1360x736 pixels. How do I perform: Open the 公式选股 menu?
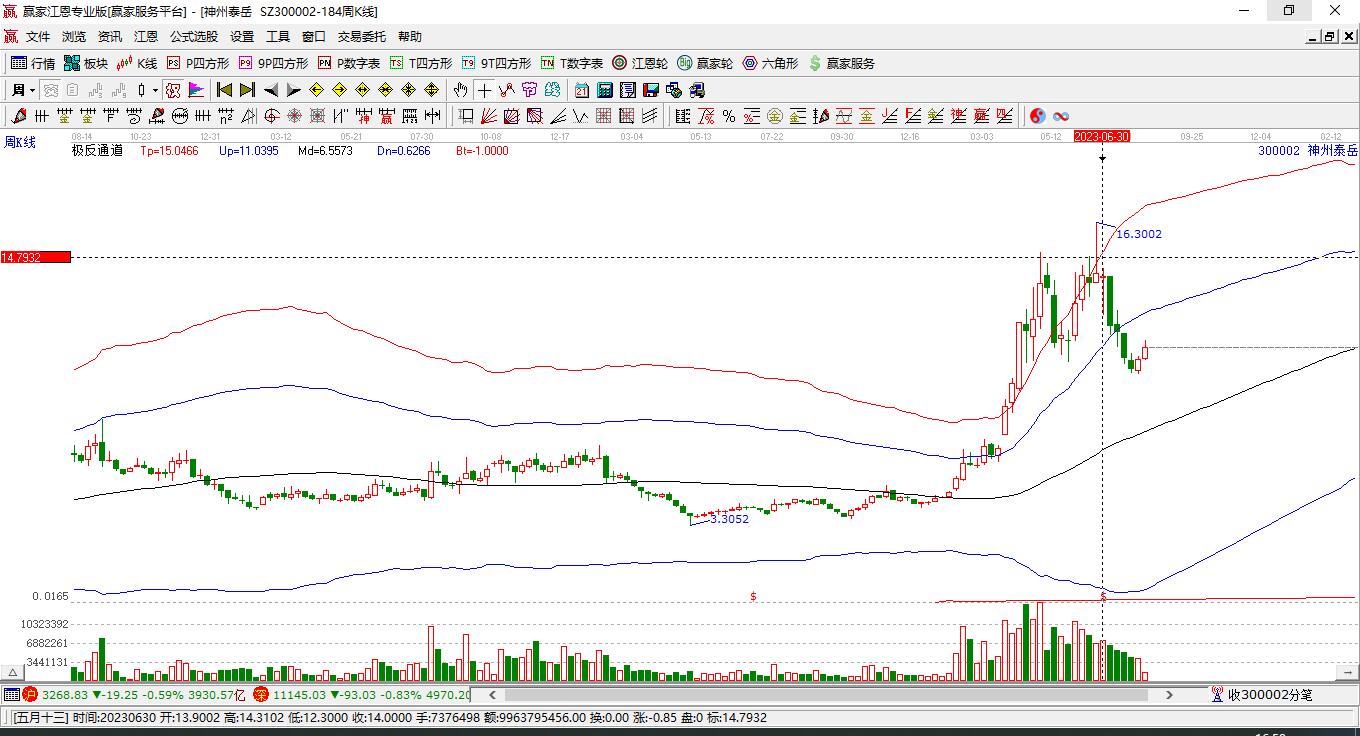point(194,37)
